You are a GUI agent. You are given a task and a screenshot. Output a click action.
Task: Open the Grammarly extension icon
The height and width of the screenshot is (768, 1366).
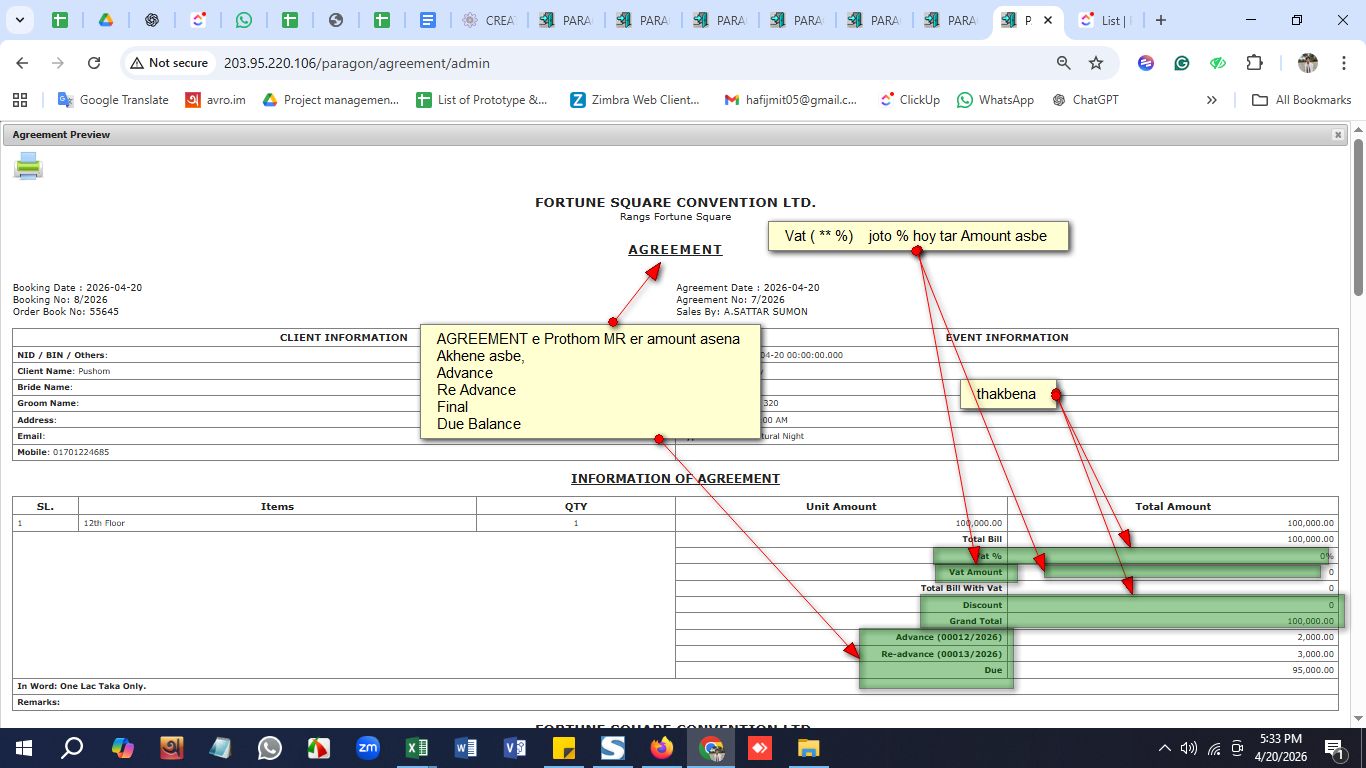tap(1182, 63)
